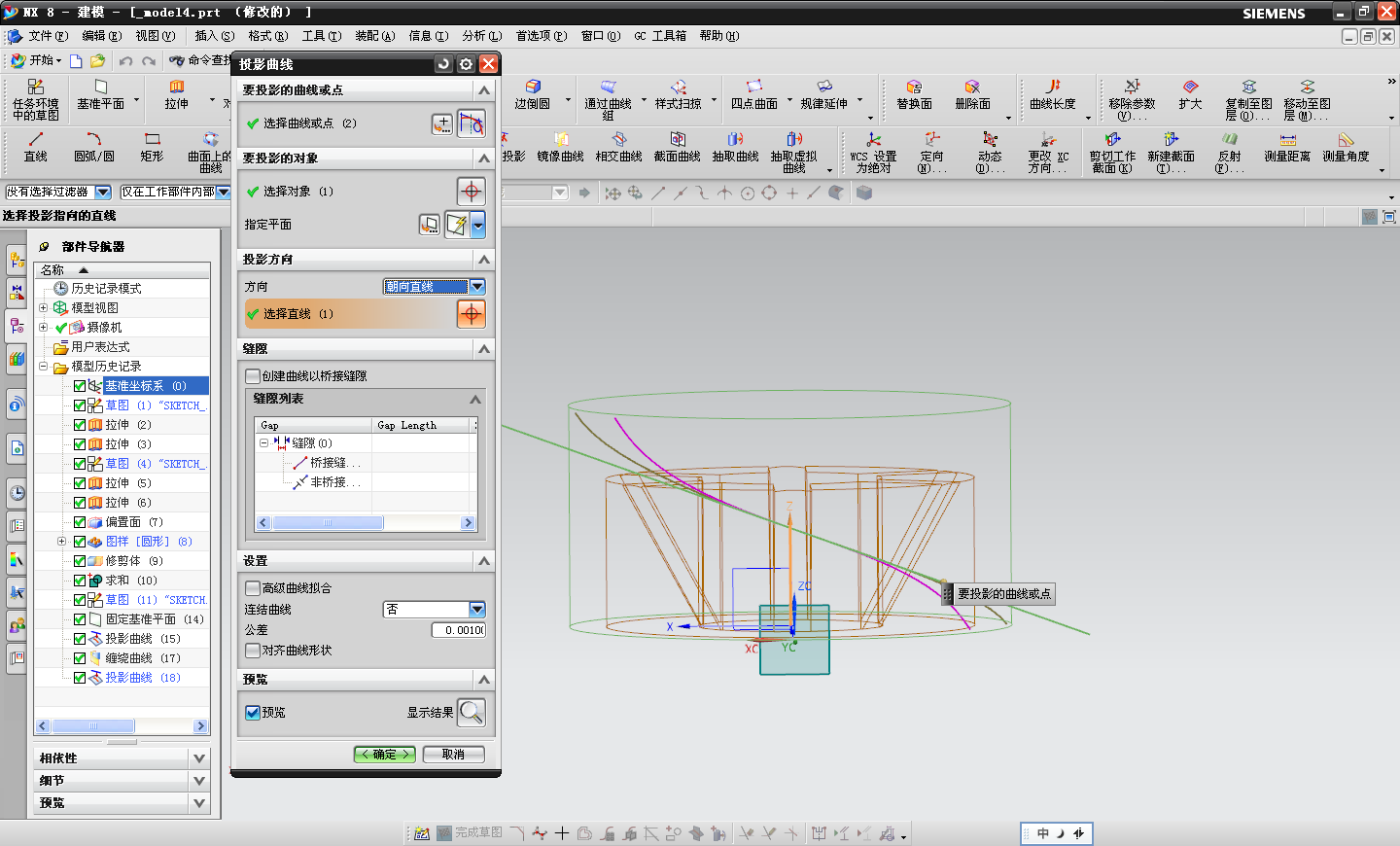The width and height of the screenshot is (1400, 846).
Task: Expand the 图样 [圆形] (8) tree node
Action: click(x=61, y=542)
